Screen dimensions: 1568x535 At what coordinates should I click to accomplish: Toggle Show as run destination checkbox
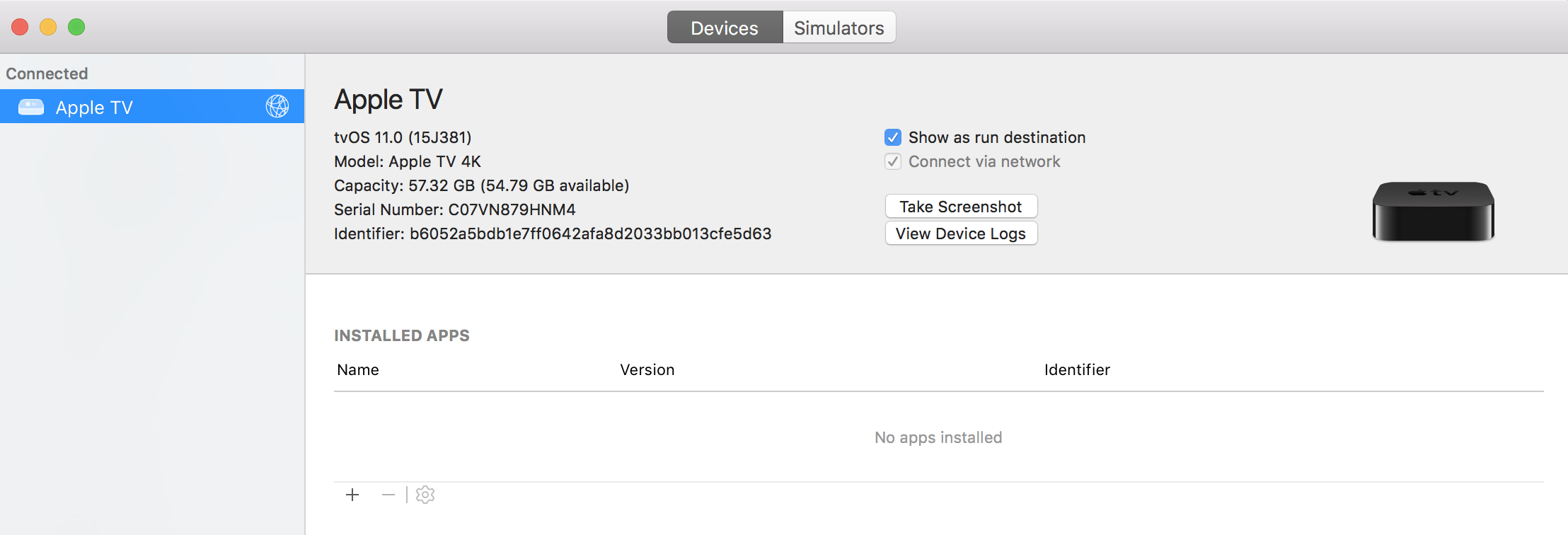[x=893, y=137]
